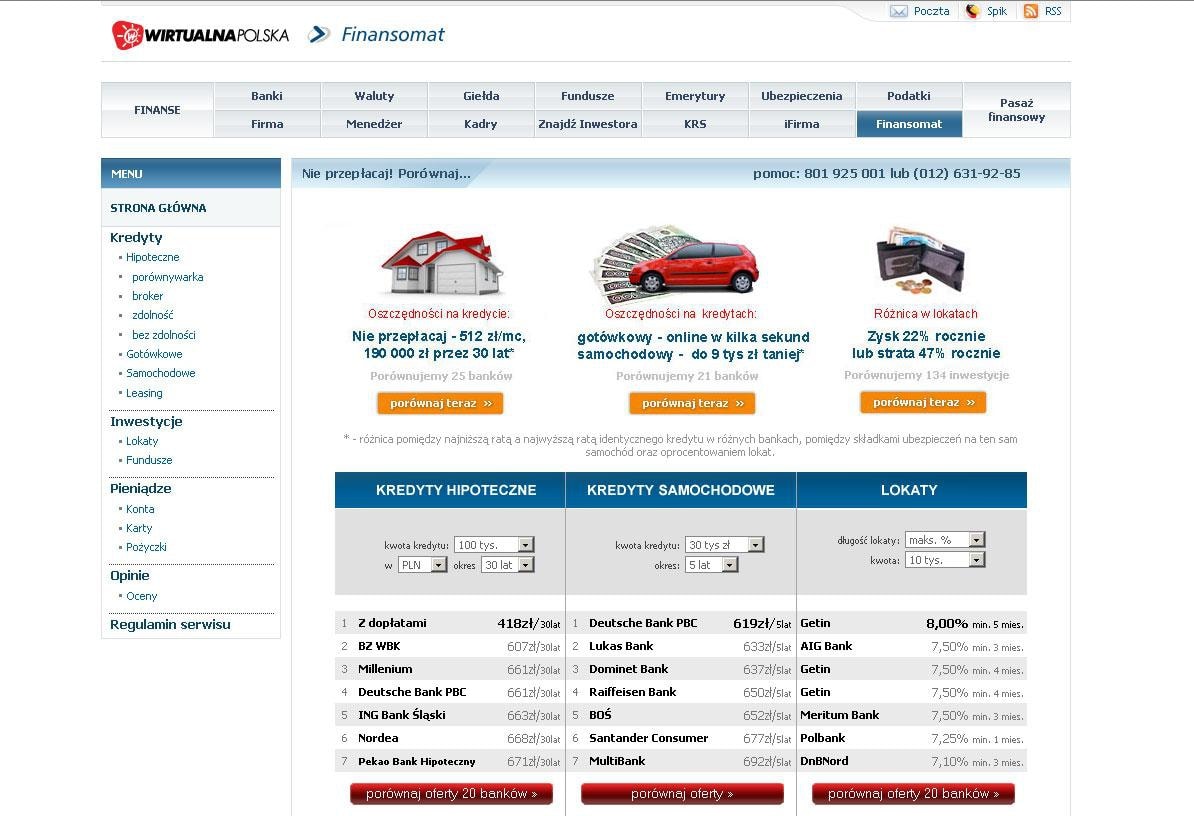Click the AIG Bank deposit row
This screenshot has height=816, width=1194.
[x=911, y=646]
